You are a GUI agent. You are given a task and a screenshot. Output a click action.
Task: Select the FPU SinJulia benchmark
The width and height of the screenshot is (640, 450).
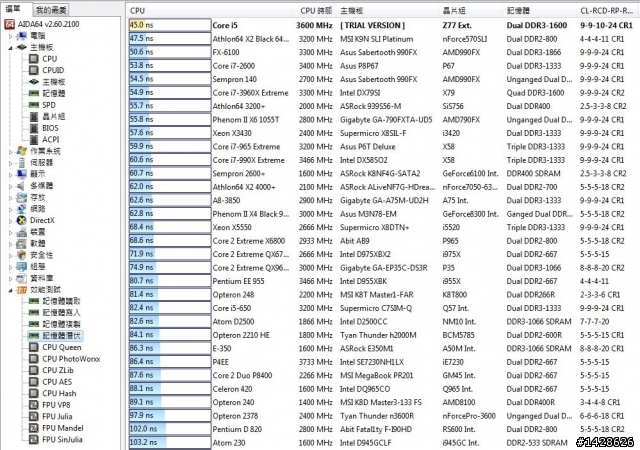click(62, 439)
